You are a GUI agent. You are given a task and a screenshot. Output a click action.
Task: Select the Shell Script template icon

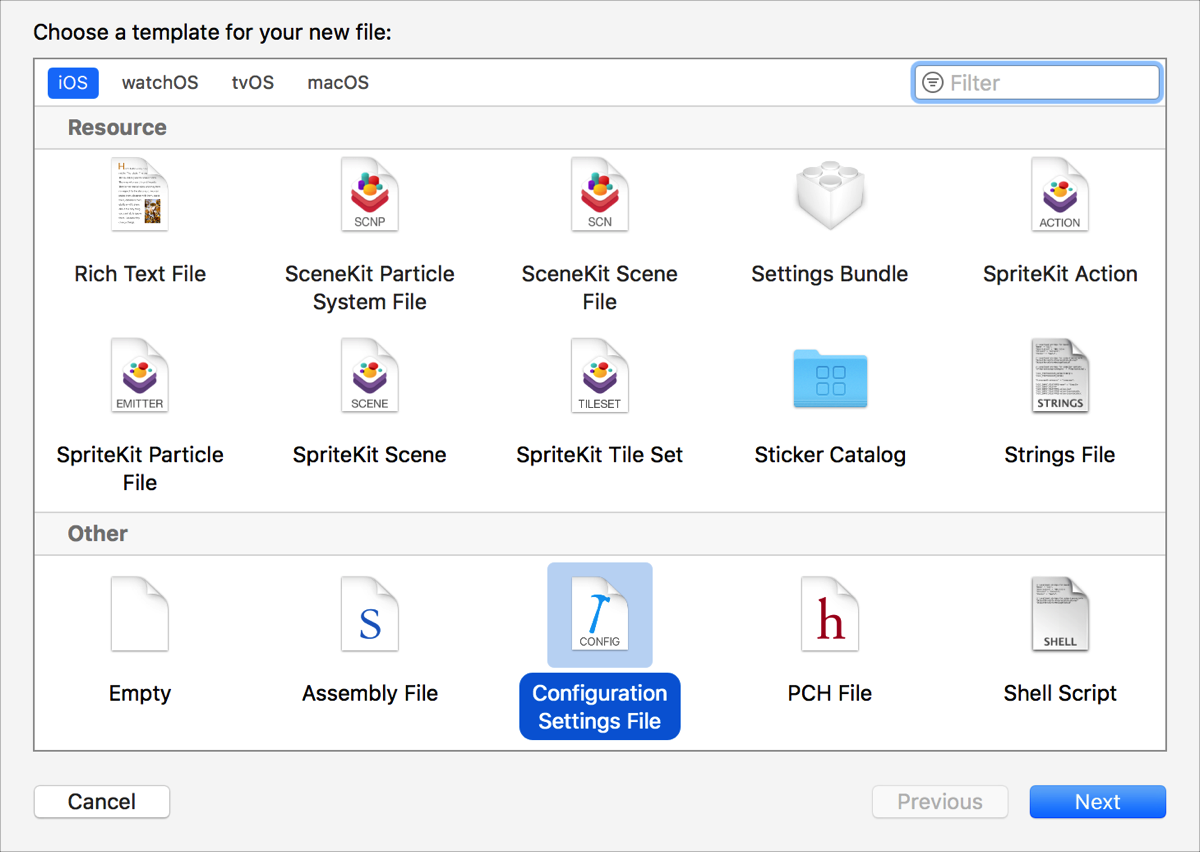pos(1060,614)
